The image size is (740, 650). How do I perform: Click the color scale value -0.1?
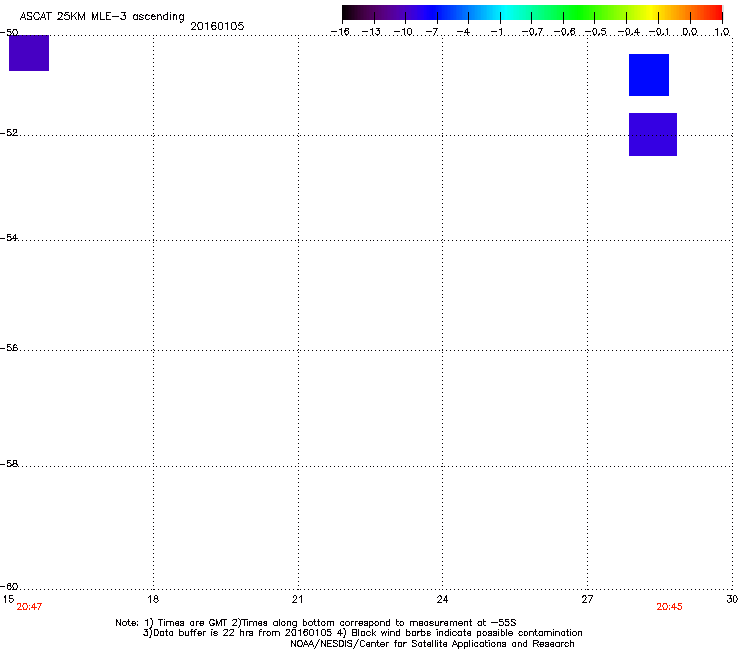pyautogui.click(x=659, y=32)
